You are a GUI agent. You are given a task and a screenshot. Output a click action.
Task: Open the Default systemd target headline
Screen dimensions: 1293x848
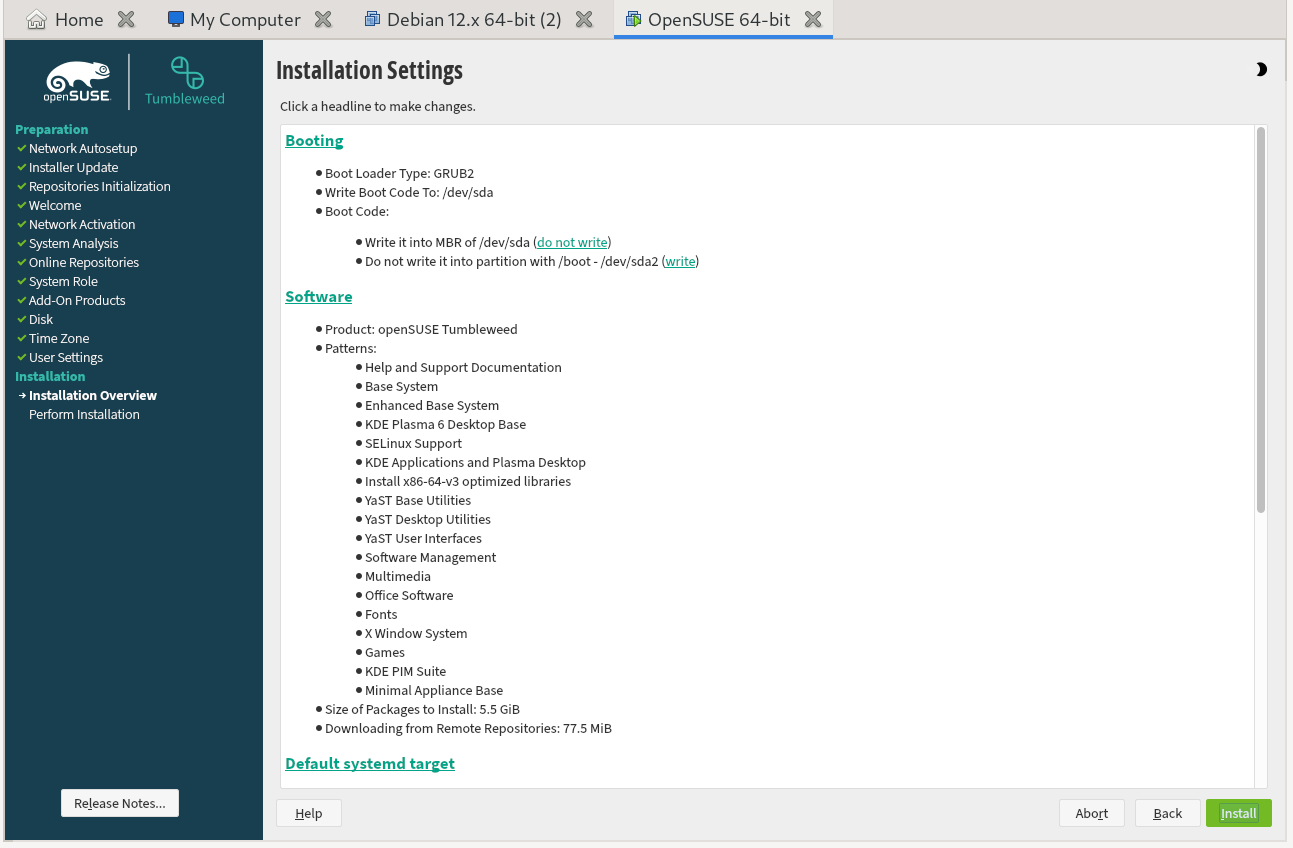click(x=370, y=764)
